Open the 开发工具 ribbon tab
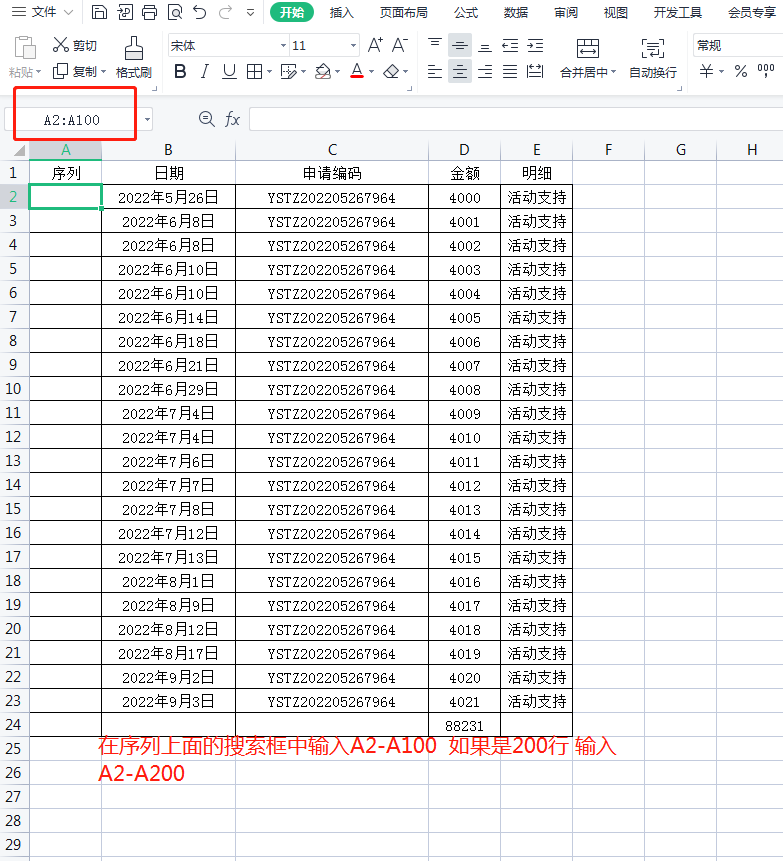The height and width of the screenshot is (861, 783). pyautogui.click(x=678, y=13)
